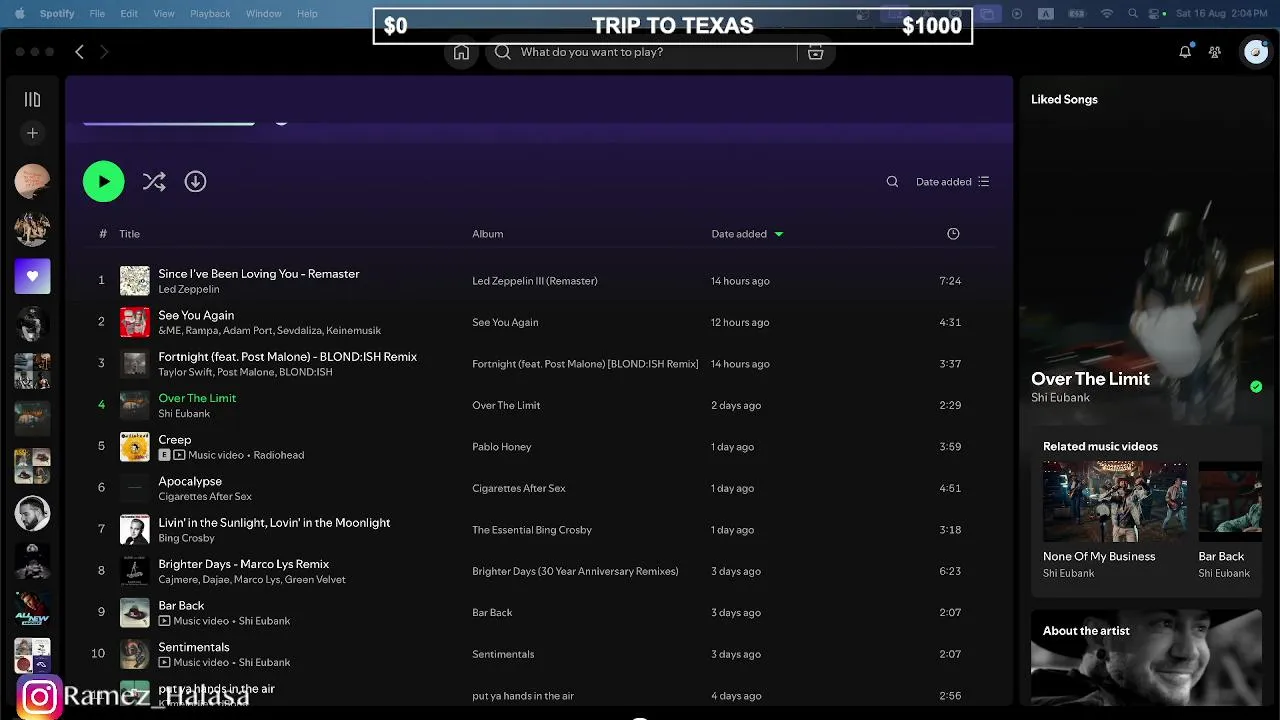Go back with the left arrow
The image size is (1280, 720).
point(79,52)
